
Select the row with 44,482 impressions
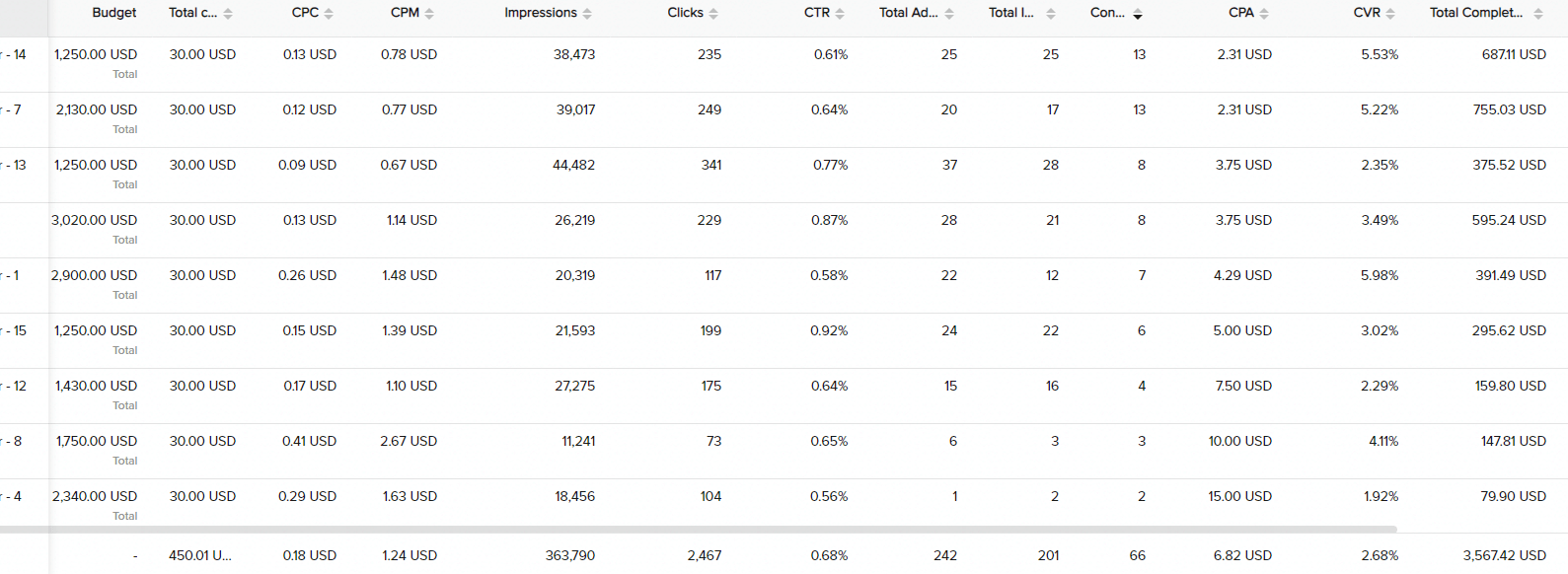(x=784, y=175)
